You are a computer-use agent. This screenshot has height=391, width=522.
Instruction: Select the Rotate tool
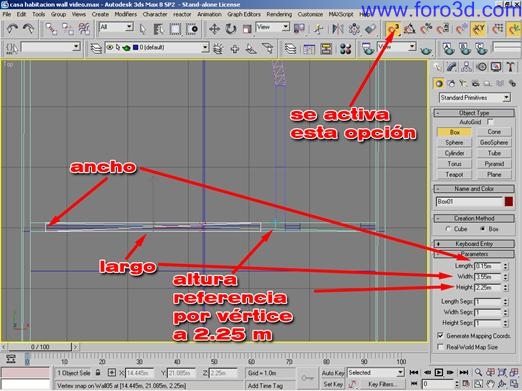pyautogui.click(x=231, y=29)
